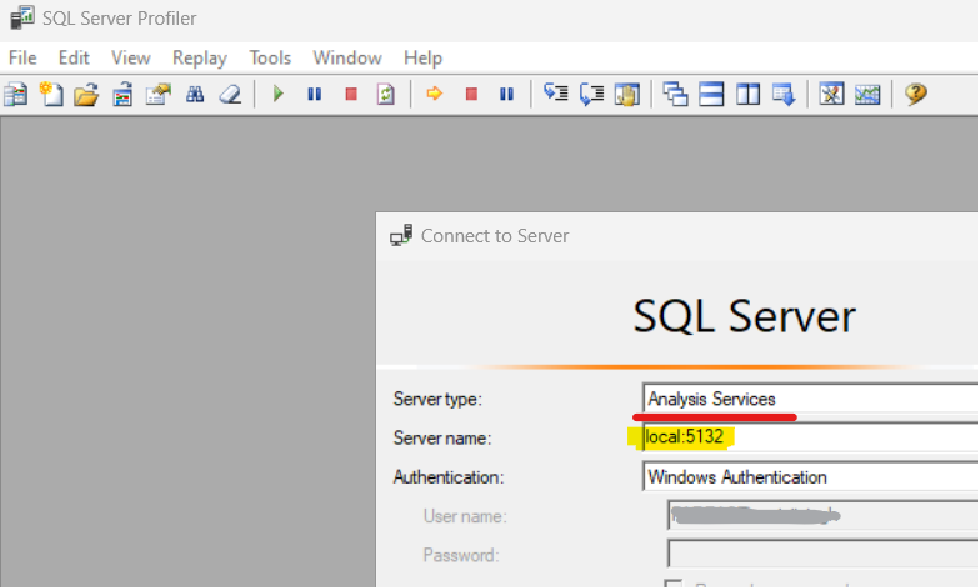Viewport: 978px width, 587px height.
Task: Open a trace file via folder icon
Action: click(x=86, y=94)
